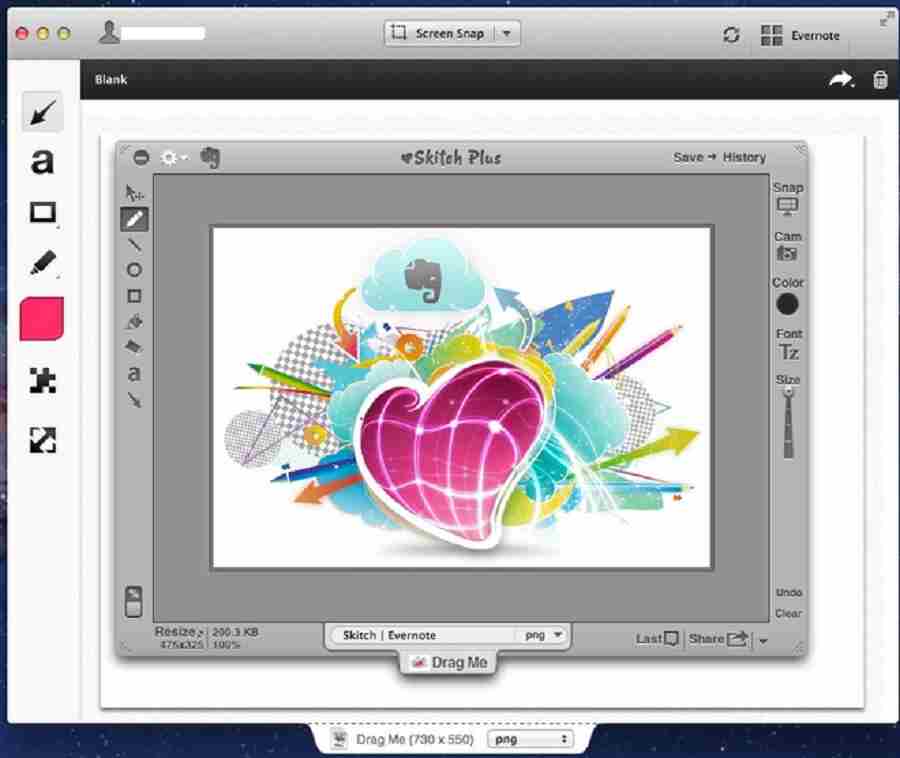
Task: Click the Drag Me (730 x 550) tab
Action: tap(414, 739)
